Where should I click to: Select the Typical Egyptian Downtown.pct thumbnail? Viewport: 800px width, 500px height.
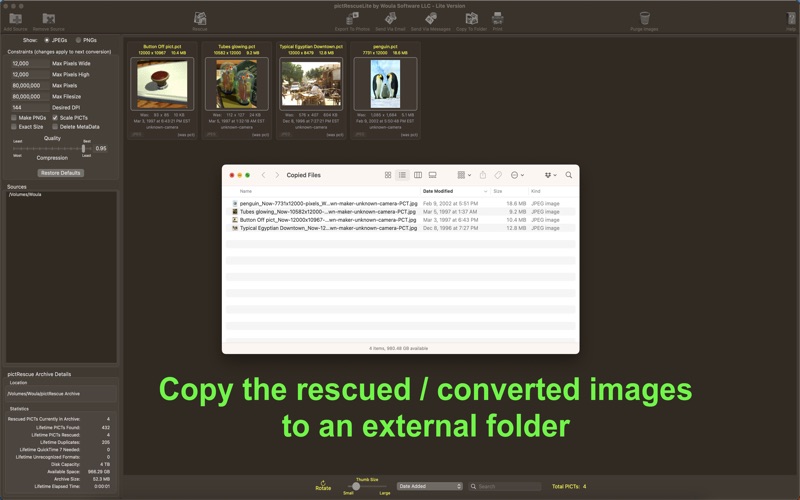click(311, 84)
